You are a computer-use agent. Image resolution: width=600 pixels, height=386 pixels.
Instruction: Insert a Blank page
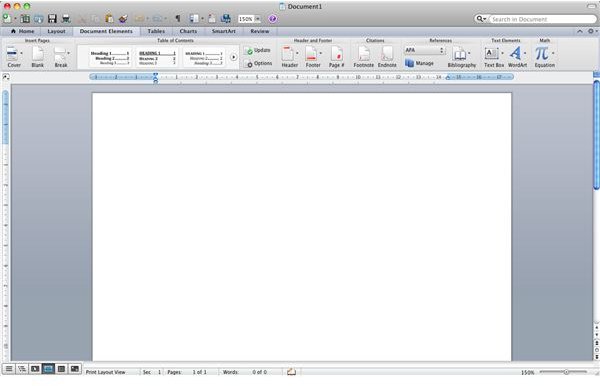[x=38, y=56]
